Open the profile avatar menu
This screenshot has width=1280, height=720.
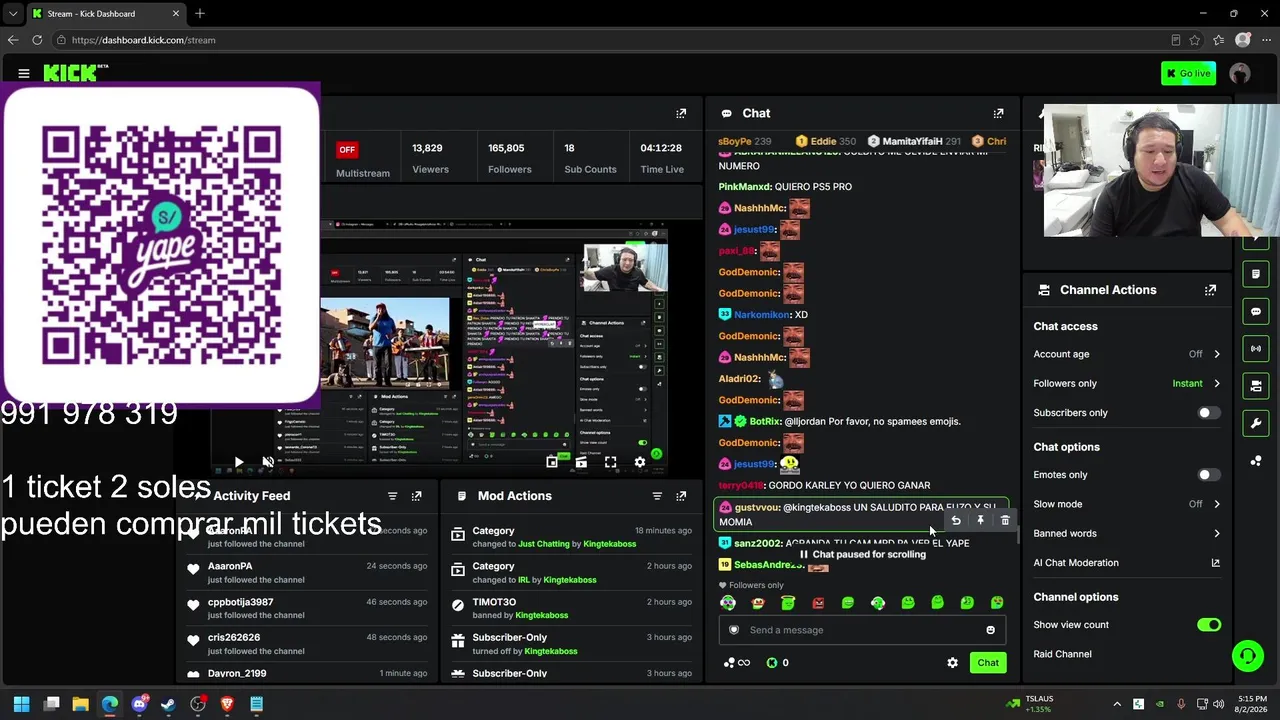(x=1240, y=73)
